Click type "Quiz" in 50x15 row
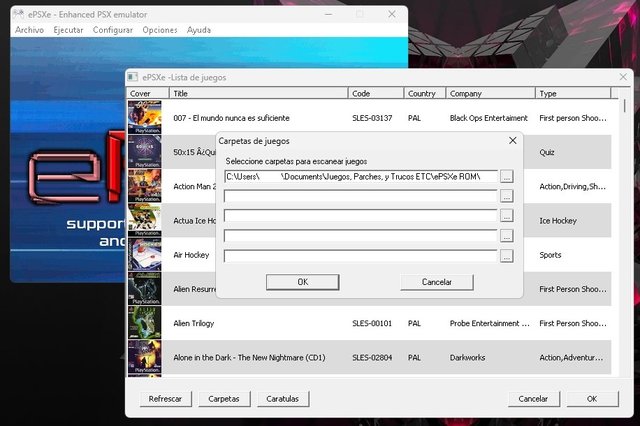 [547, 152]
